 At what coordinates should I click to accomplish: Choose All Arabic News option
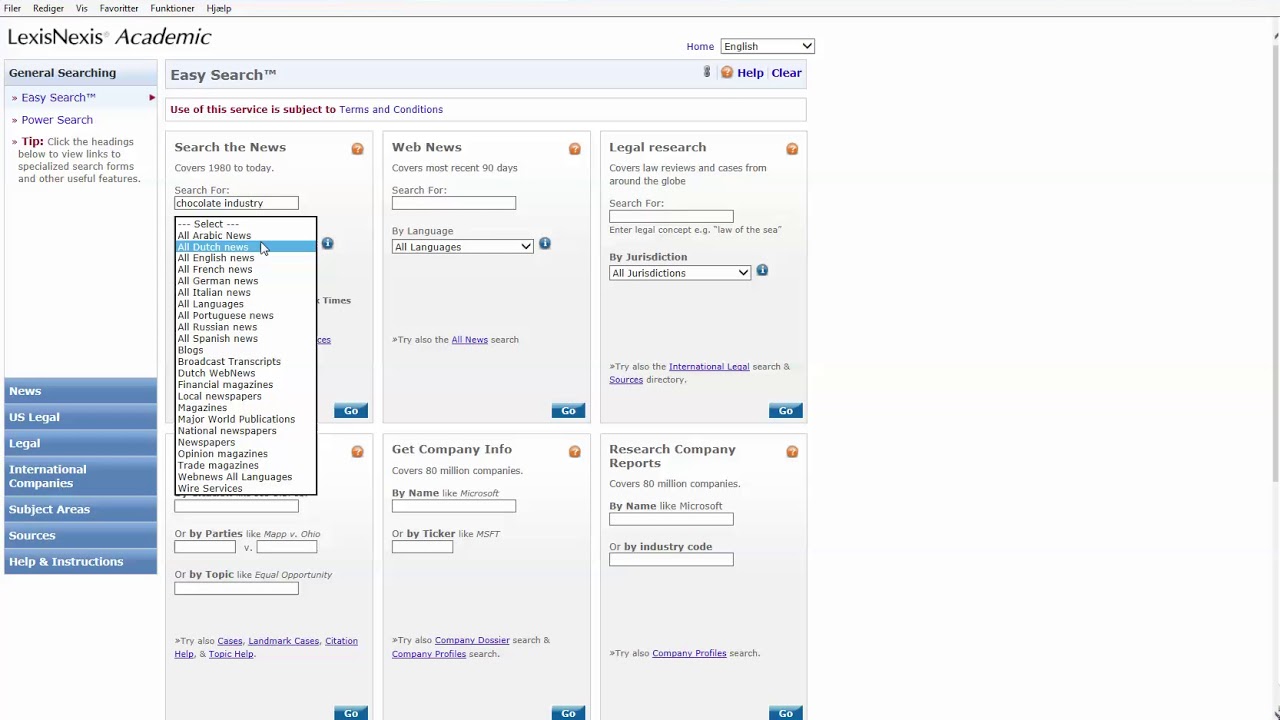pyautogui.click(x=246, y=236)
